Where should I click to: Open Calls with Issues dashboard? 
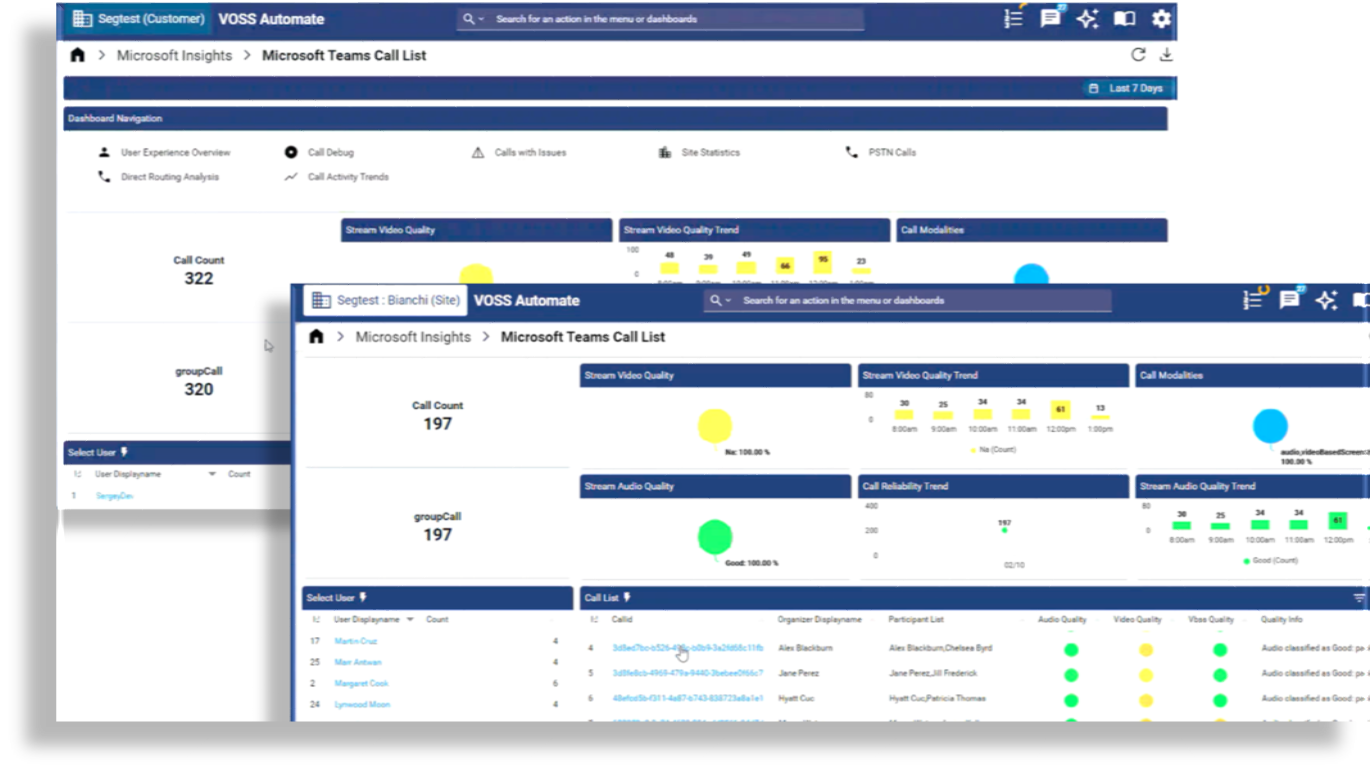click(x=530, y=153)
